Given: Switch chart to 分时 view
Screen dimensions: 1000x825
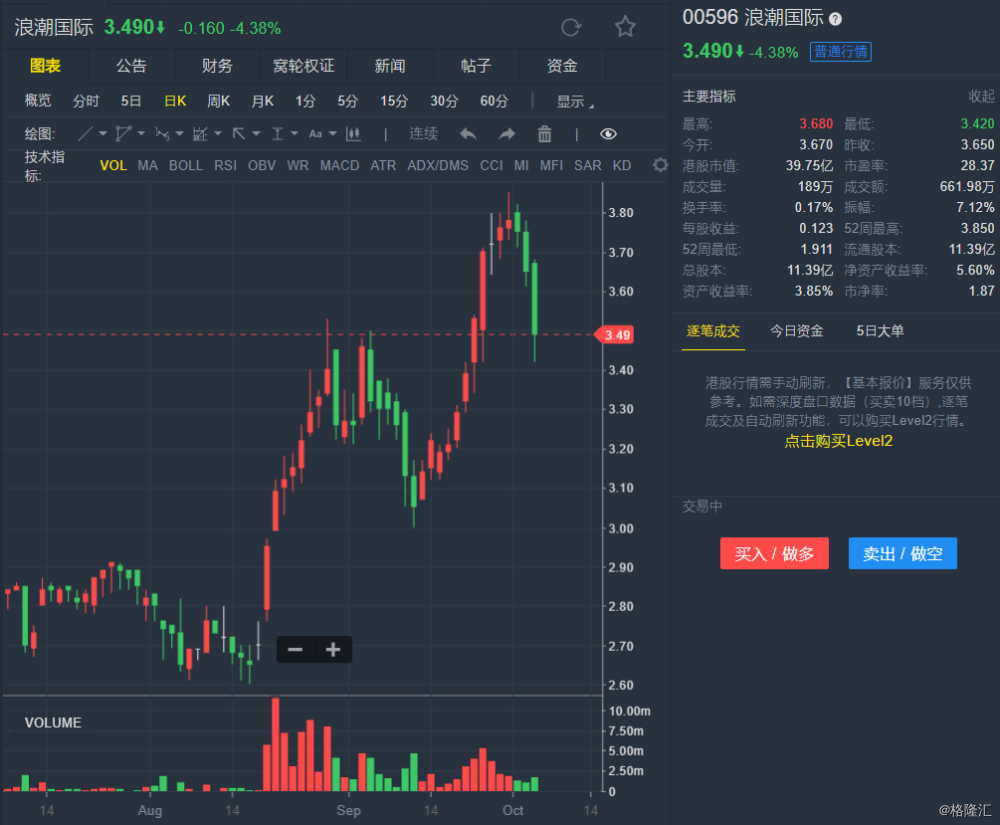Looking at the screenshot, I should pyautogui.click(x=86, y=101).
